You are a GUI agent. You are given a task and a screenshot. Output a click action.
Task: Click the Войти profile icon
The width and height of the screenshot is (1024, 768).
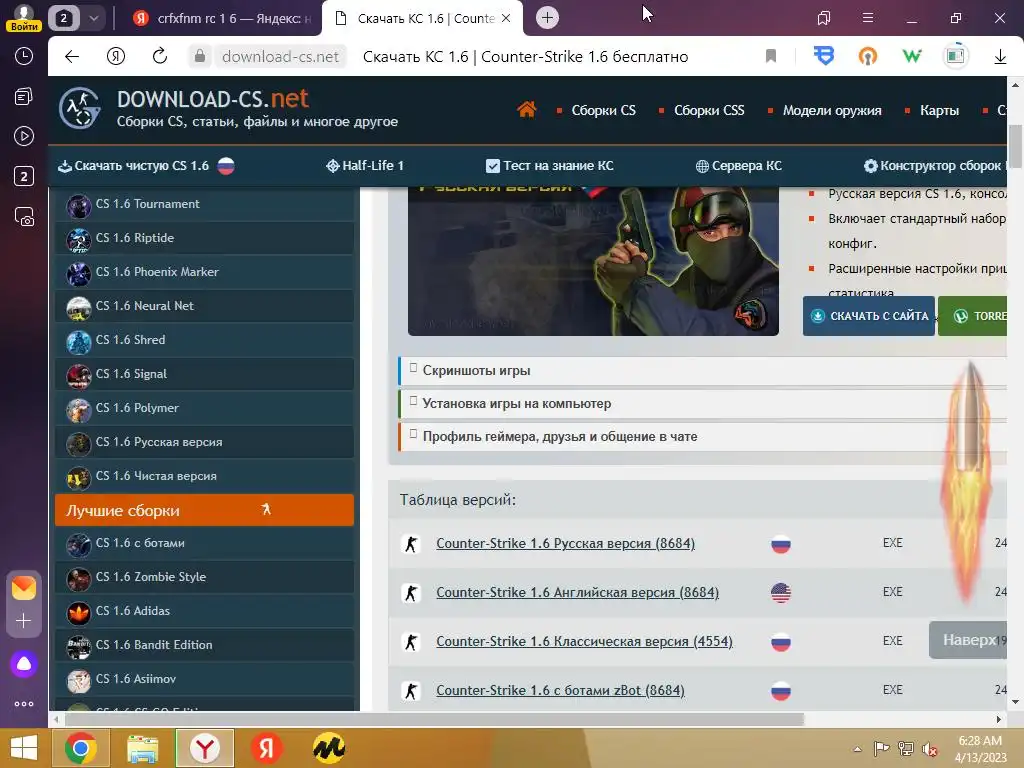[x=24, y=18]
